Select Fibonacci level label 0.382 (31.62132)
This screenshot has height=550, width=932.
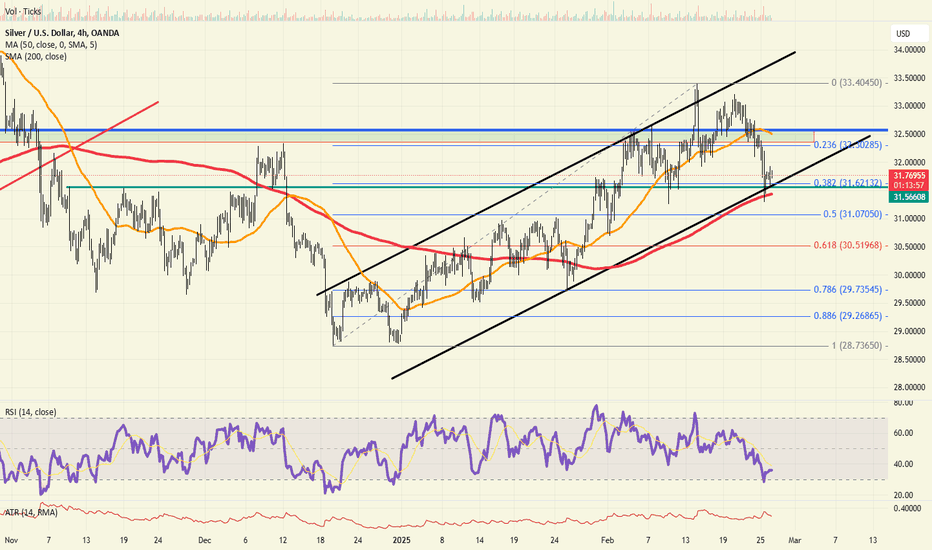[848, 183]
